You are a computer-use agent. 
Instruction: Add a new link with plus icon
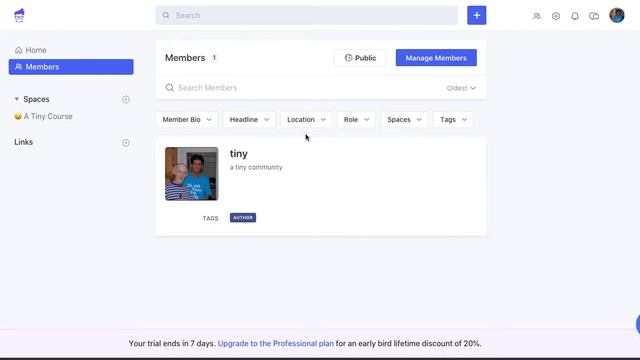[126, 142]
